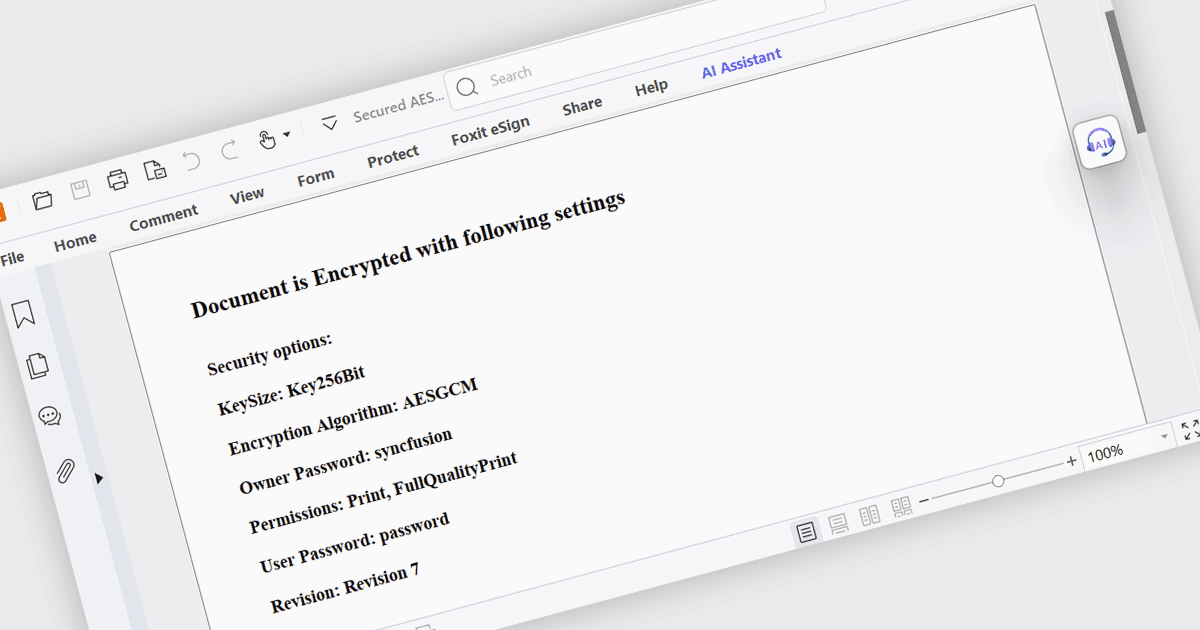The width and height of the screenshot is (1200, 630).
Task: Open the Help tab
Action: point(651,88)
